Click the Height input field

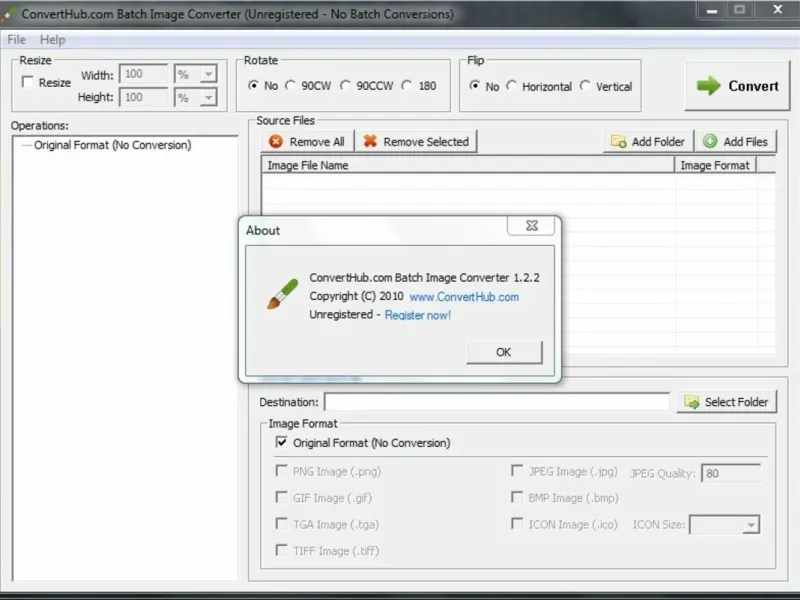coord(143,97)
